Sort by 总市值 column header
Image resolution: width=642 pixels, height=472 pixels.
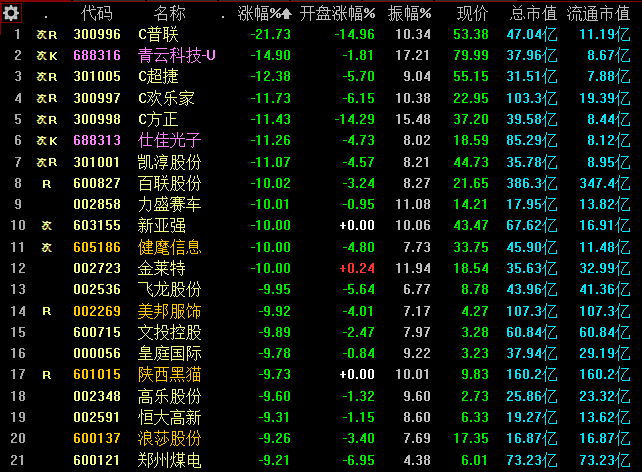click(533, 14)
